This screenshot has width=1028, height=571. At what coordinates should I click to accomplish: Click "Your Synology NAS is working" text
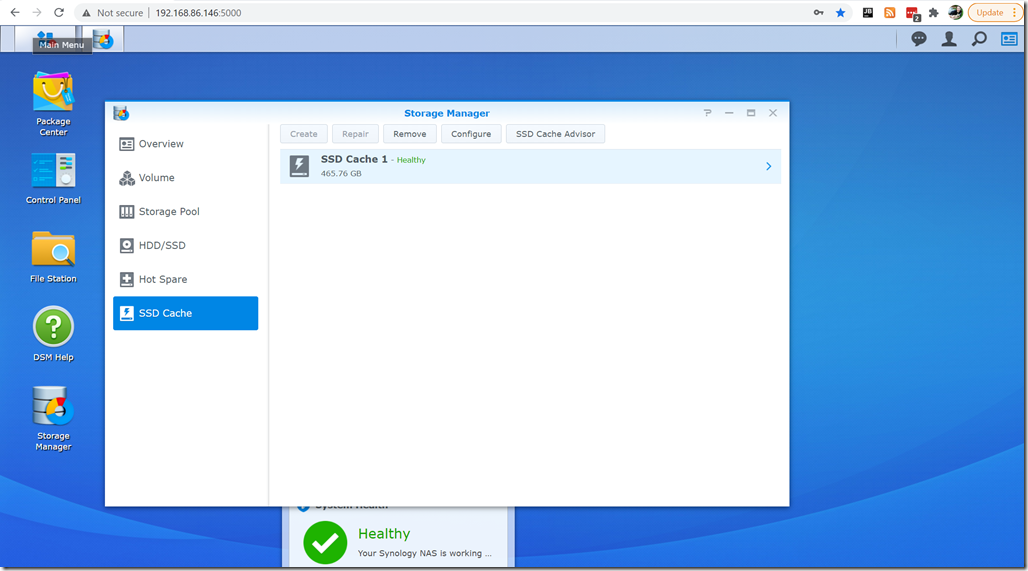[424, 553]
